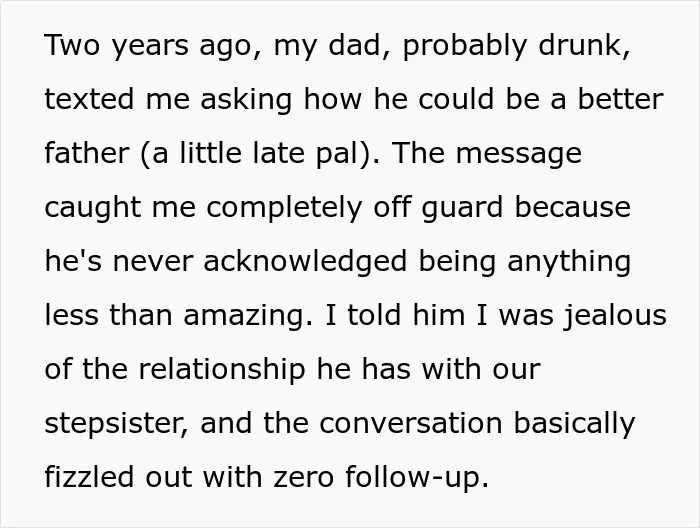700x528 pixels.
Task: Click the word "completely"
Action: (x=284, y=208)
